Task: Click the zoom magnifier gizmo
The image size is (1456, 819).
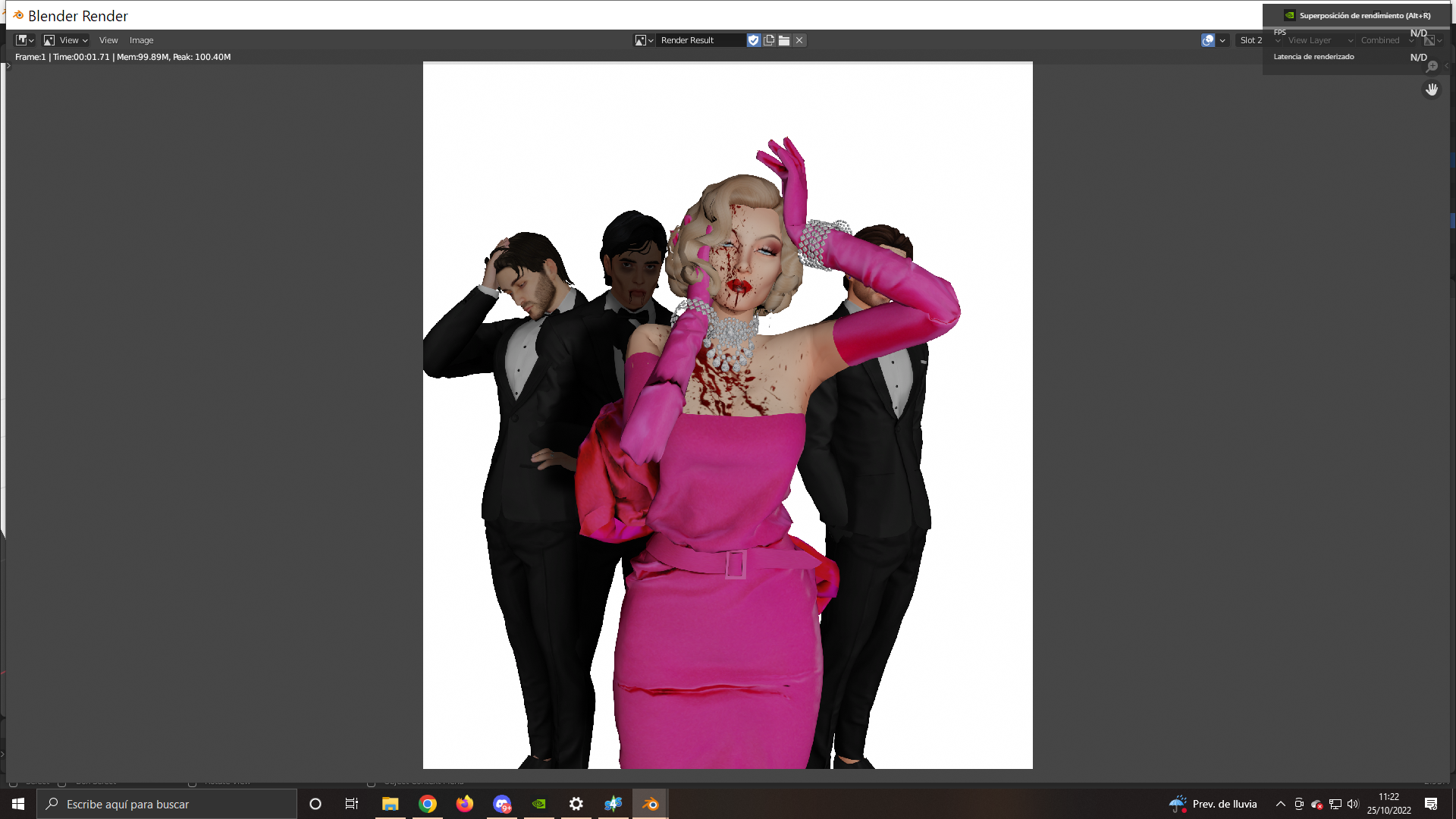Action: [1431, 67]
